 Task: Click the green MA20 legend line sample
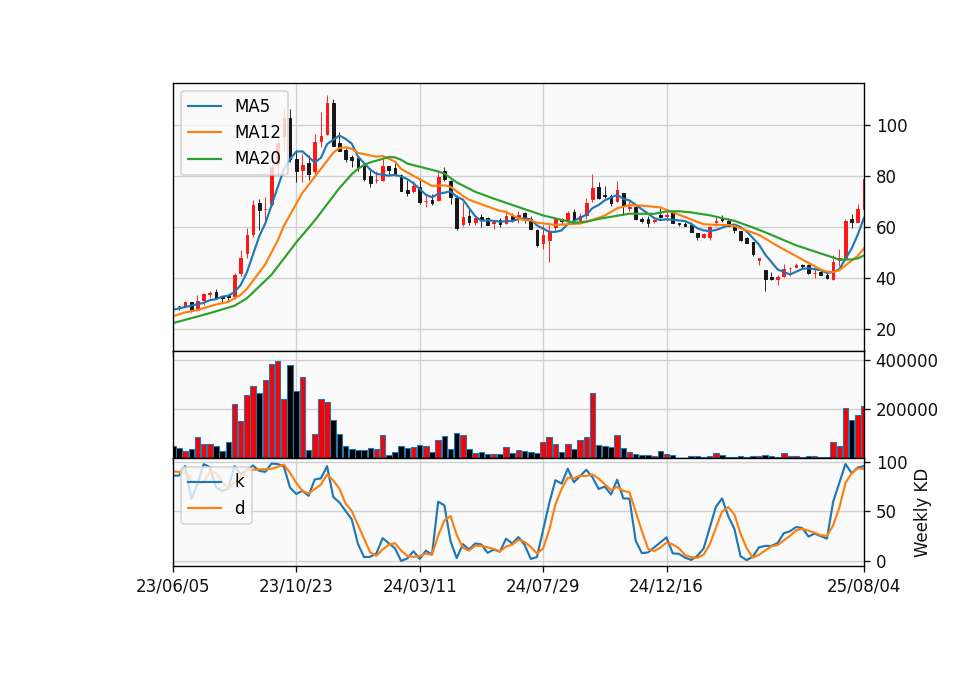pyautogui.click(x=204, y=159)
